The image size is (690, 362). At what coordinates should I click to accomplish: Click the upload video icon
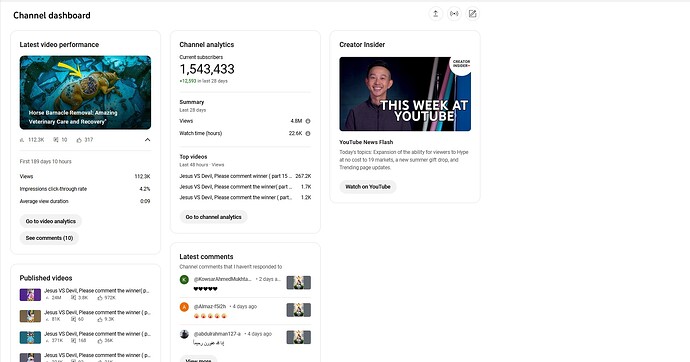(435, 14)
